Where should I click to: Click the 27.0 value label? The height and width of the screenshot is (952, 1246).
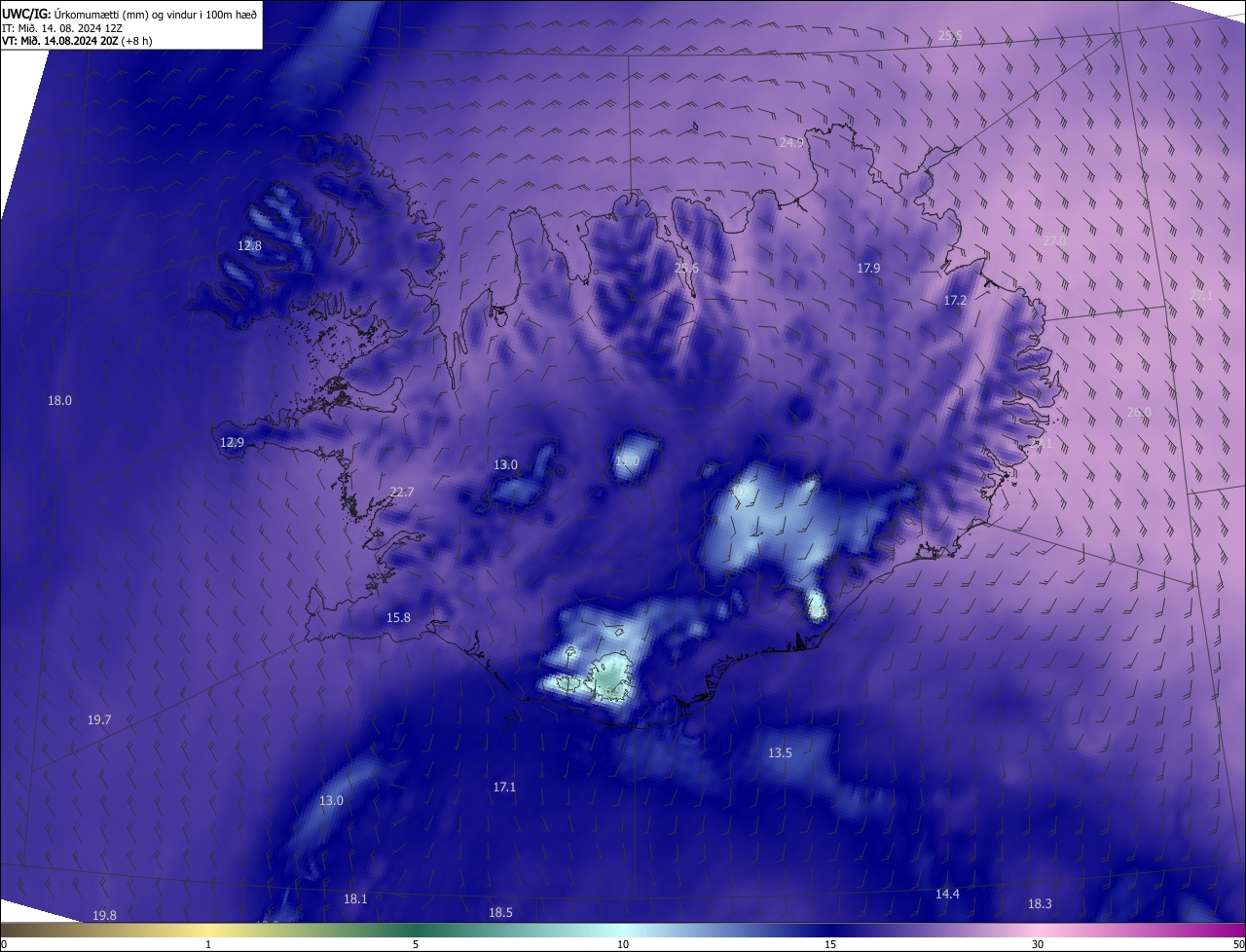[x=1054, y=240]
